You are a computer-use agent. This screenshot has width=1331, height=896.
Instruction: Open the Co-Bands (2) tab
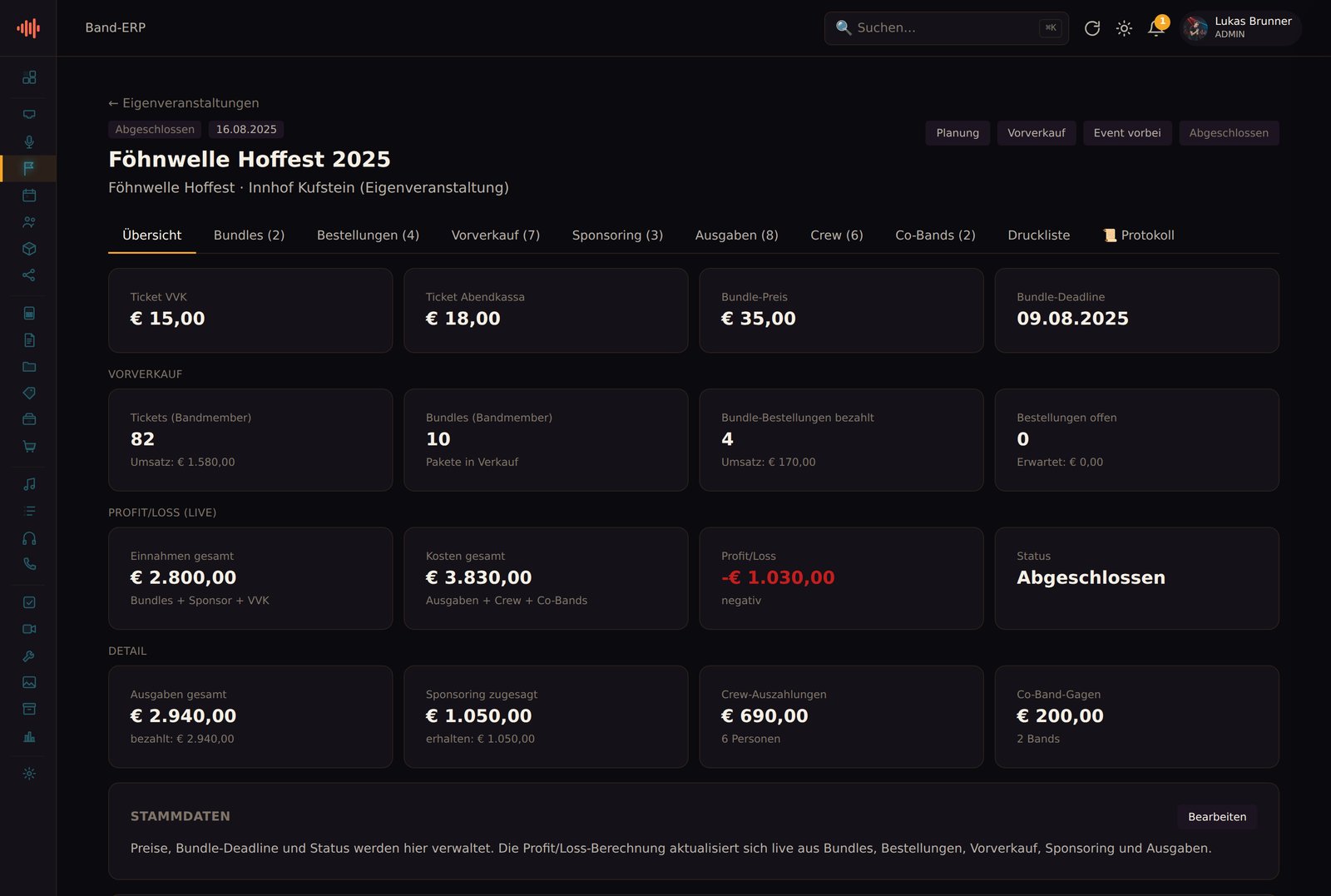pyautogui.click(x=935, y=235)
